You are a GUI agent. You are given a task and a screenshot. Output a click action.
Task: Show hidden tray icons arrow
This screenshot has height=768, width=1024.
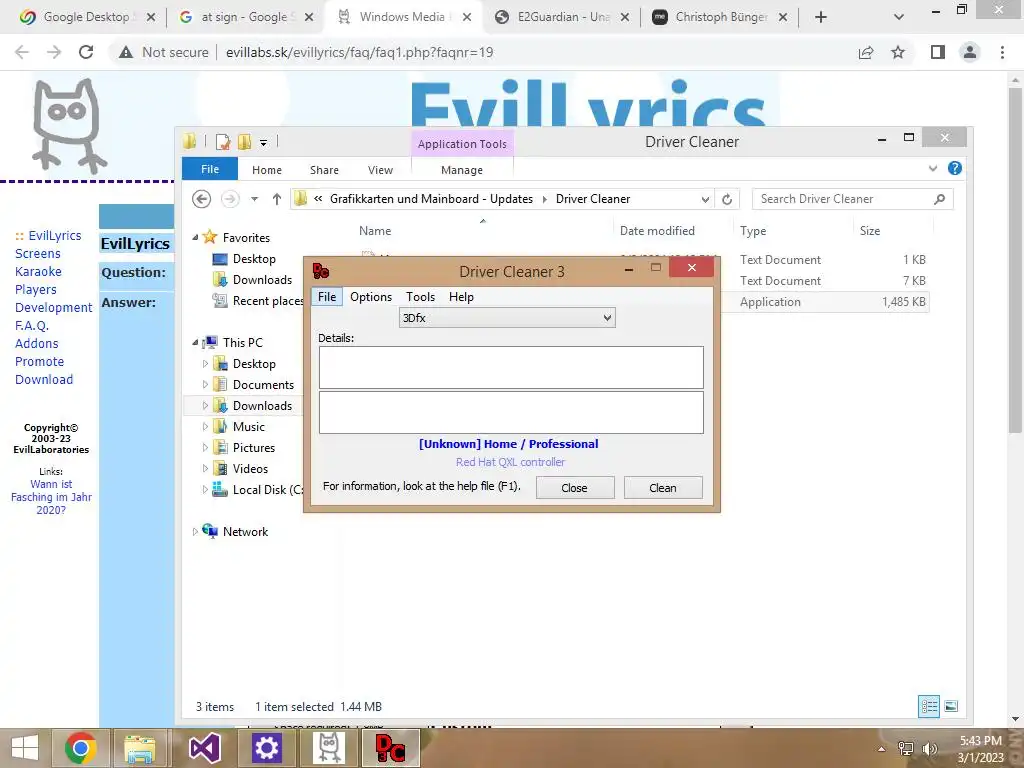(x=882, y=749)
